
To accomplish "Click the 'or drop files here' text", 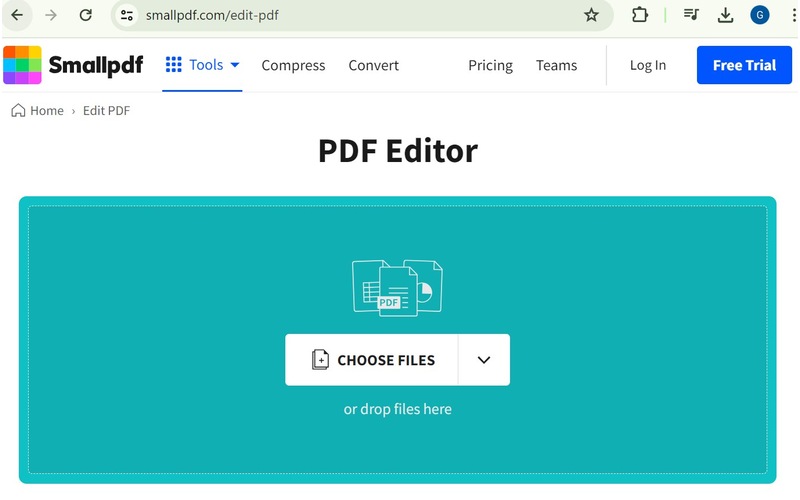I will [397, 409].
